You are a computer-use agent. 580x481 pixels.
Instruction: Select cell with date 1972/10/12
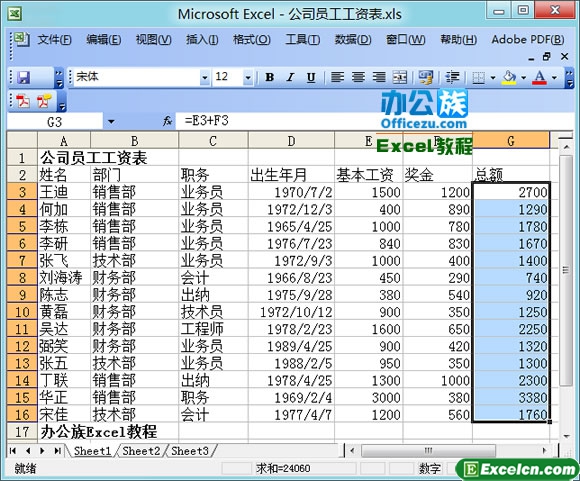pos(291,312)
